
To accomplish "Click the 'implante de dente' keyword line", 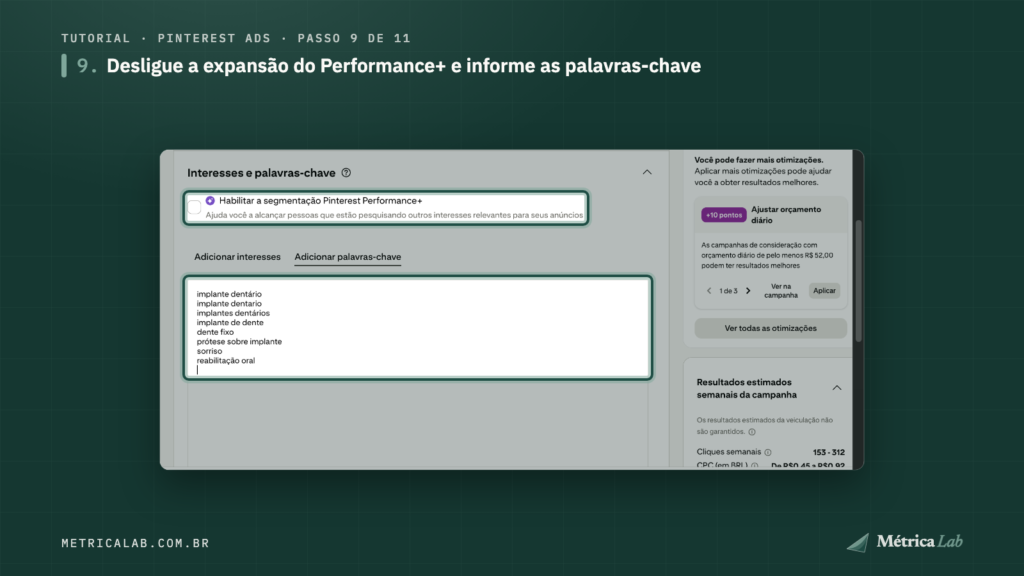I will [230, 323].
